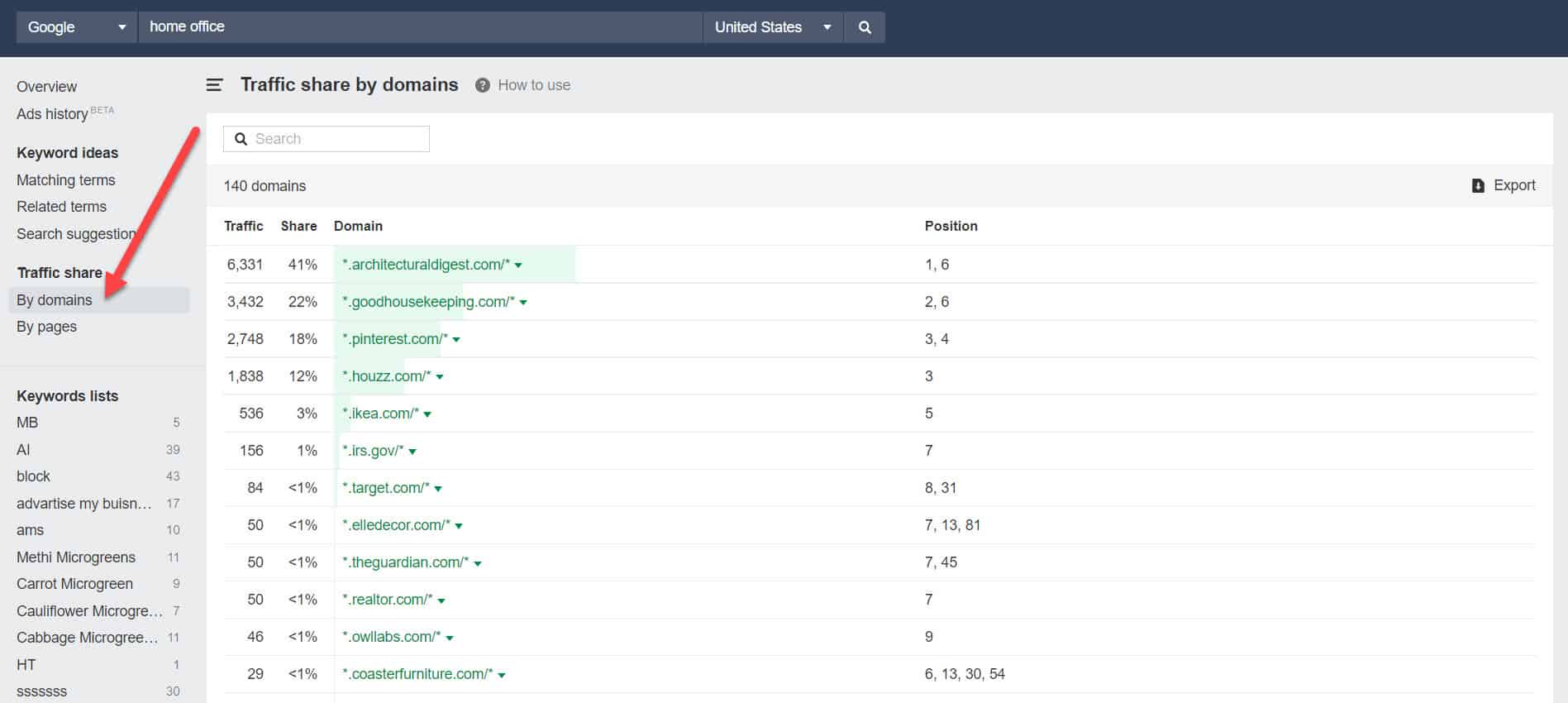Select By pages under Traffic share
Image resolution: width=1568 pixels, height=703 pixels.
tap(46, 327)
